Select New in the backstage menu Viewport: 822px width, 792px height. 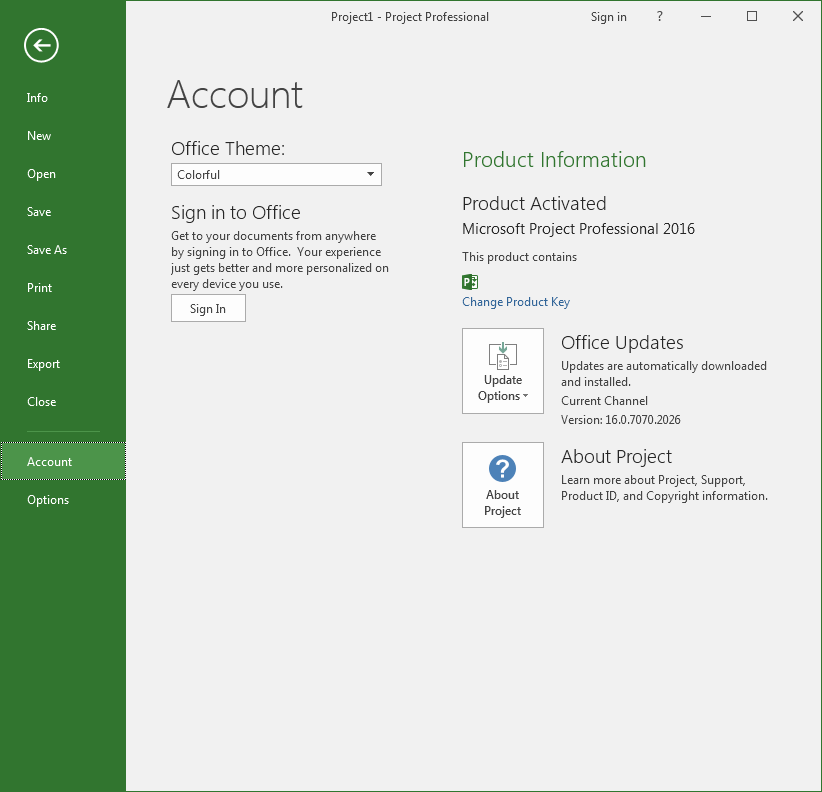tap(63, 136)
